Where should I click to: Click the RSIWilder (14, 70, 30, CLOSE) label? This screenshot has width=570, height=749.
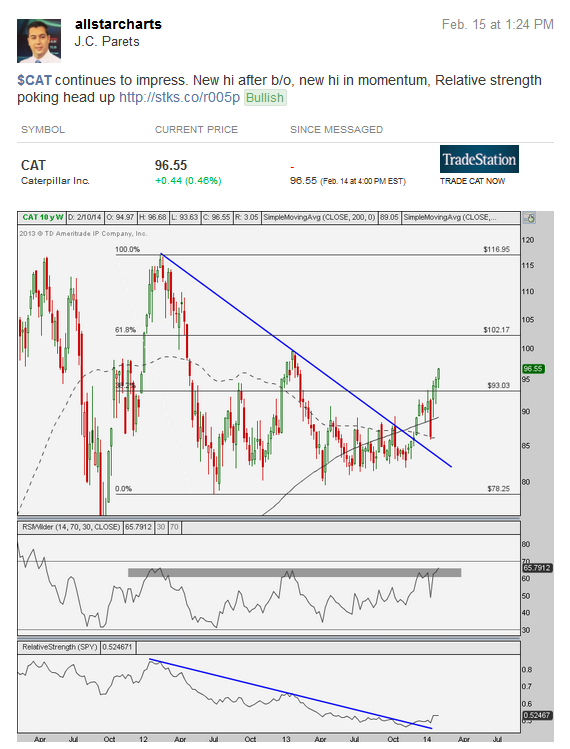tap(71, 527)
